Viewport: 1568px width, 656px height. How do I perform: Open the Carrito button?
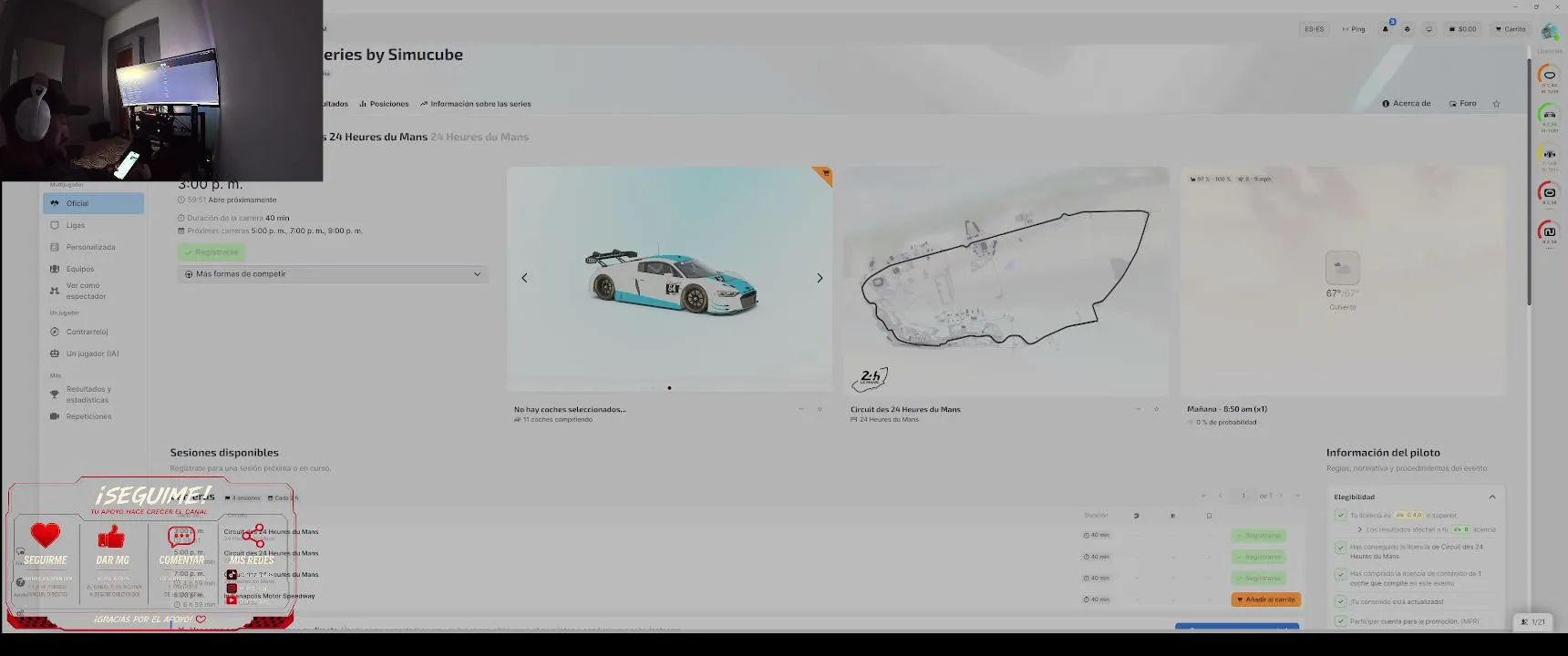[1511, 29]
